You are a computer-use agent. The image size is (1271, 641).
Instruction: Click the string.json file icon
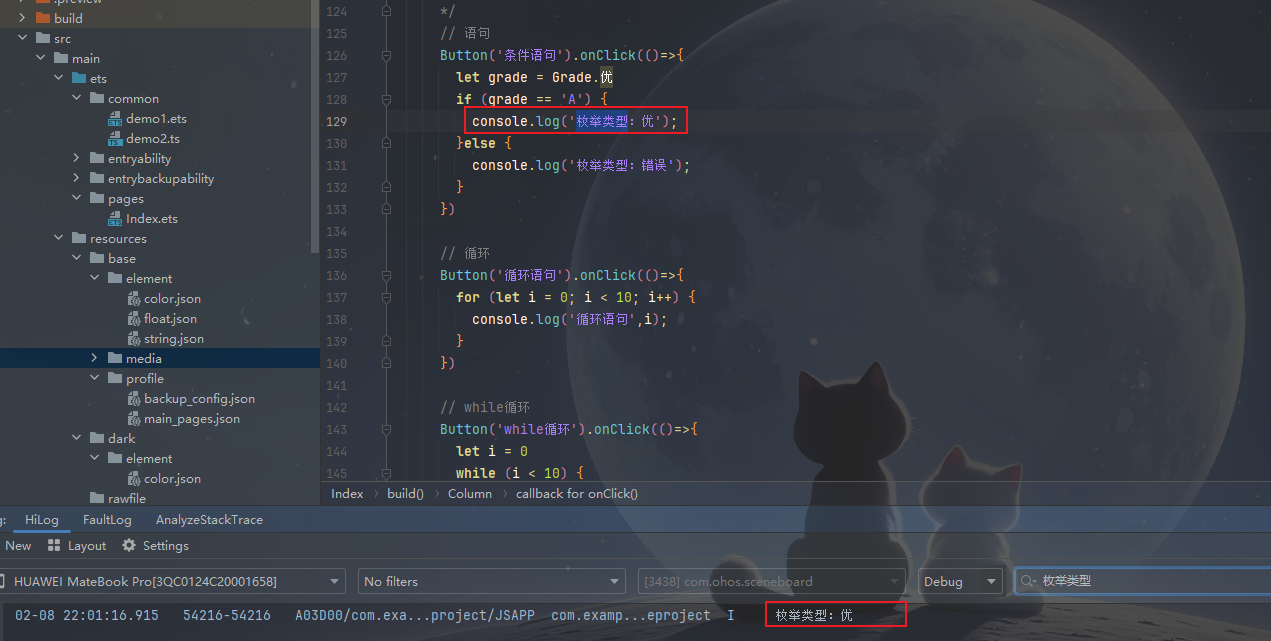pos(134,339)
